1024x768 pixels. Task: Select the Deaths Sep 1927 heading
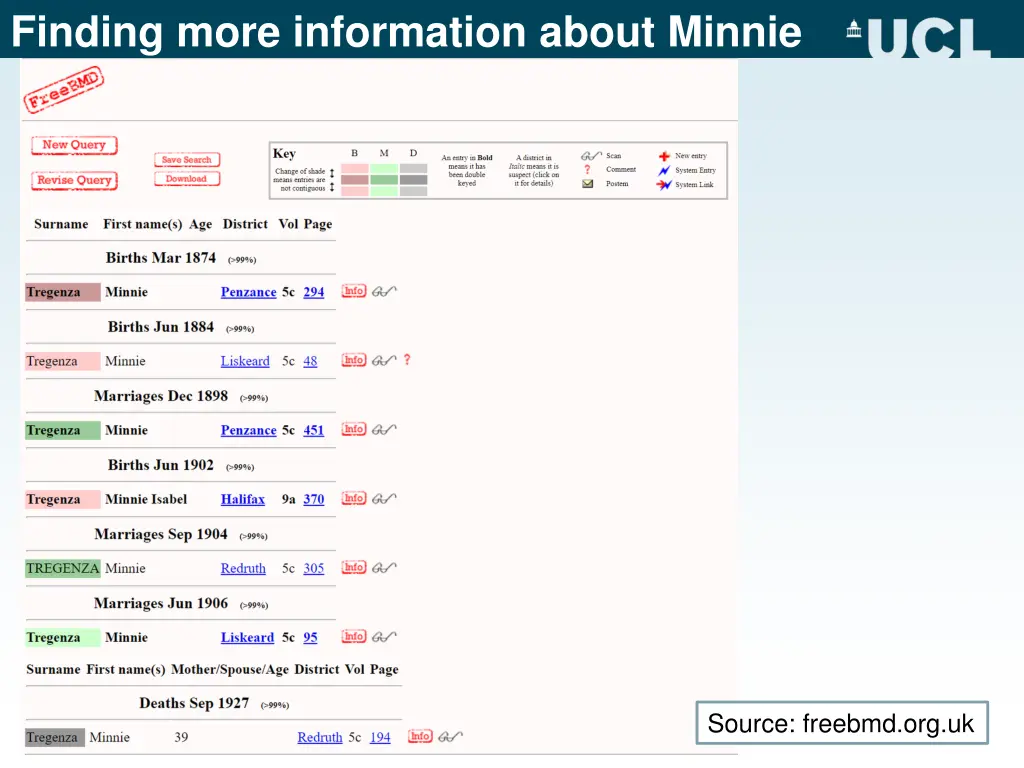pos(194,703)
